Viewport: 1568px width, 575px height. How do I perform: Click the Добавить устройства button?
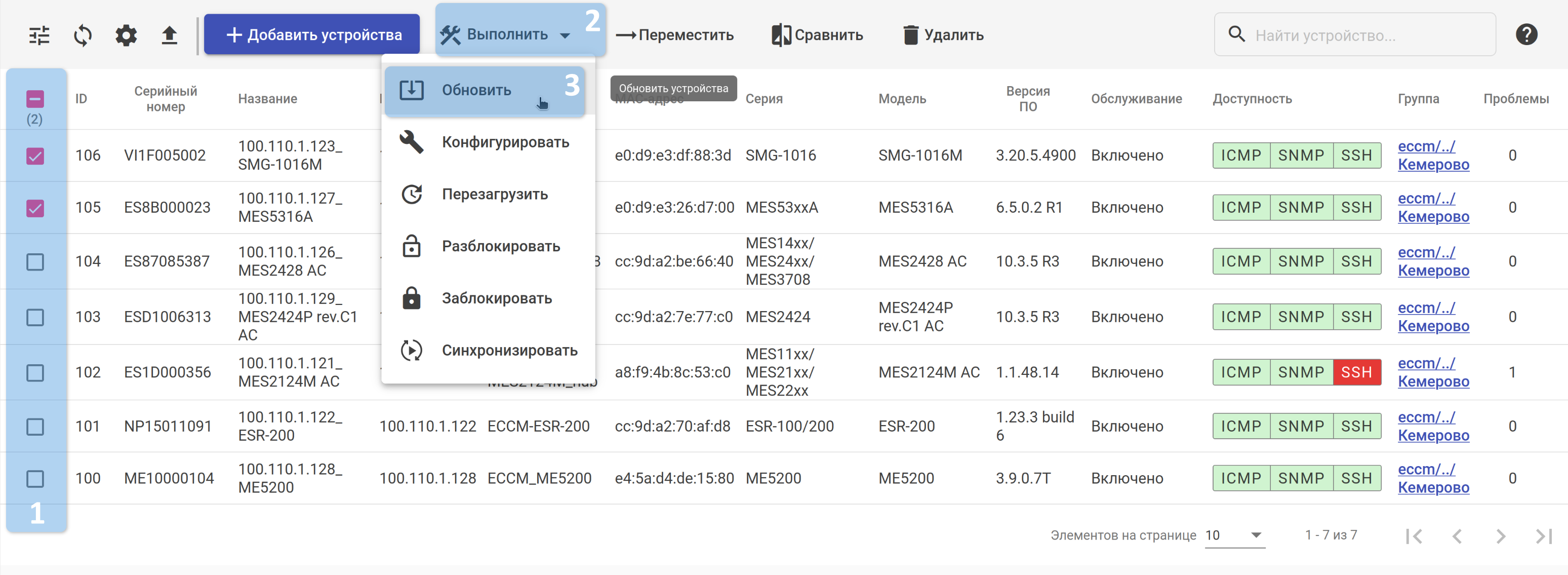coord(312,35)
